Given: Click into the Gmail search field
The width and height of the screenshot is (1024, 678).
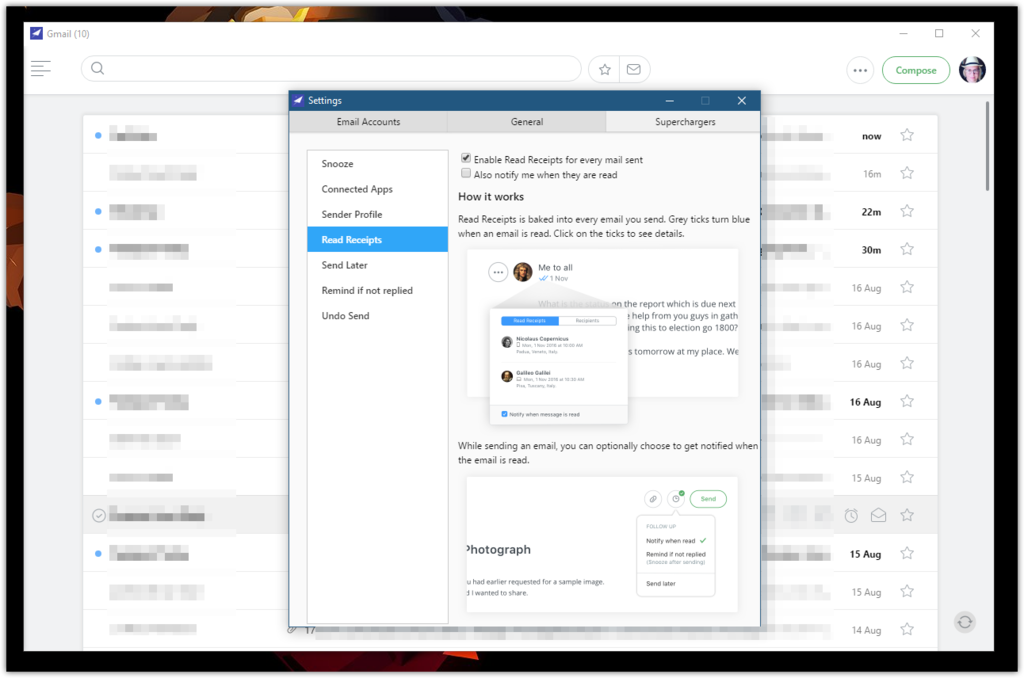Looking at the screenshot, I should click(x=331, y=69).
